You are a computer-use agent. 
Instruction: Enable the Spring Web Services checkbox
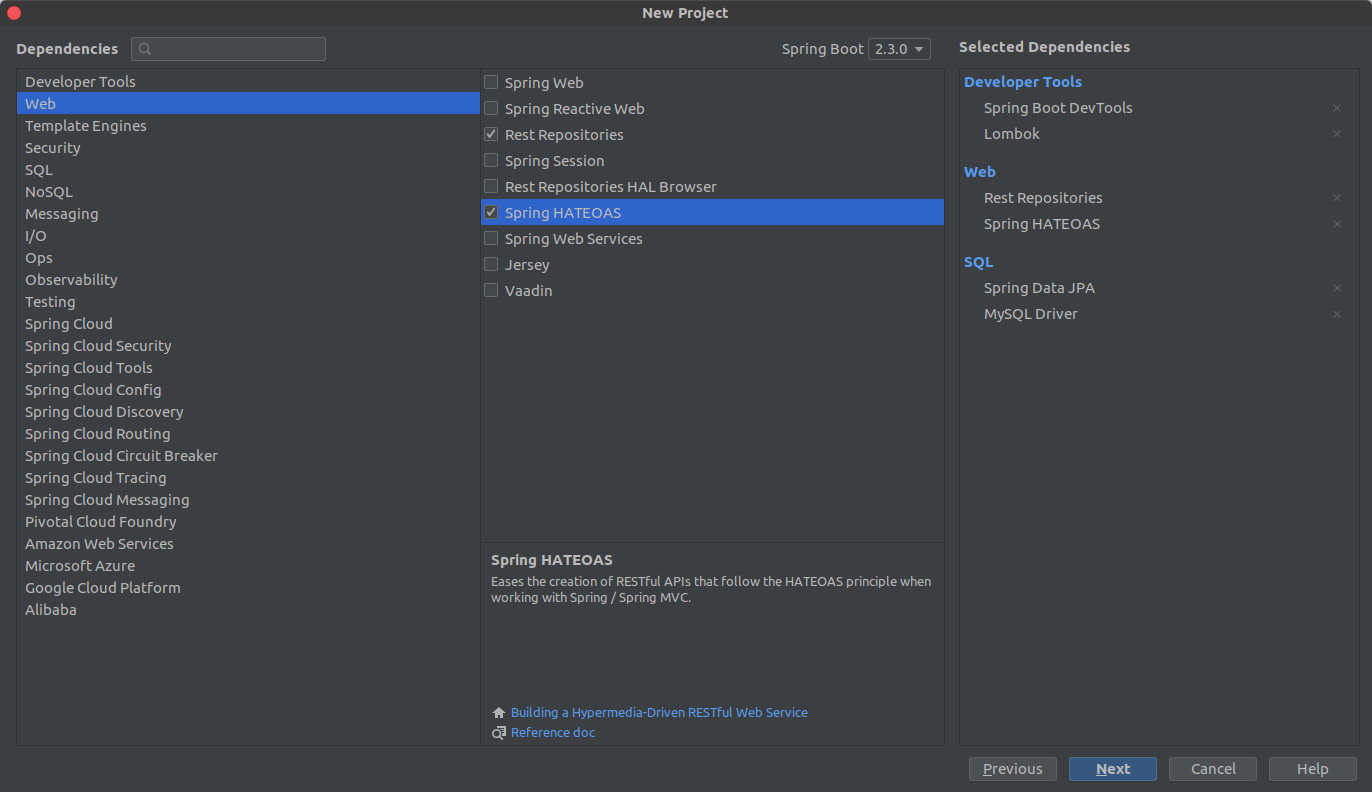(491, 239)
